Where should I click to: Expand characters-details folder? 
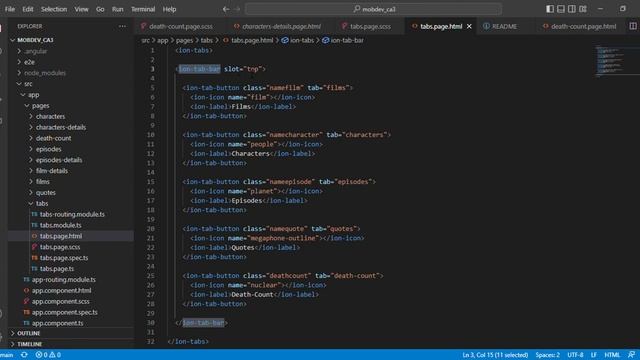pos(61,127)
